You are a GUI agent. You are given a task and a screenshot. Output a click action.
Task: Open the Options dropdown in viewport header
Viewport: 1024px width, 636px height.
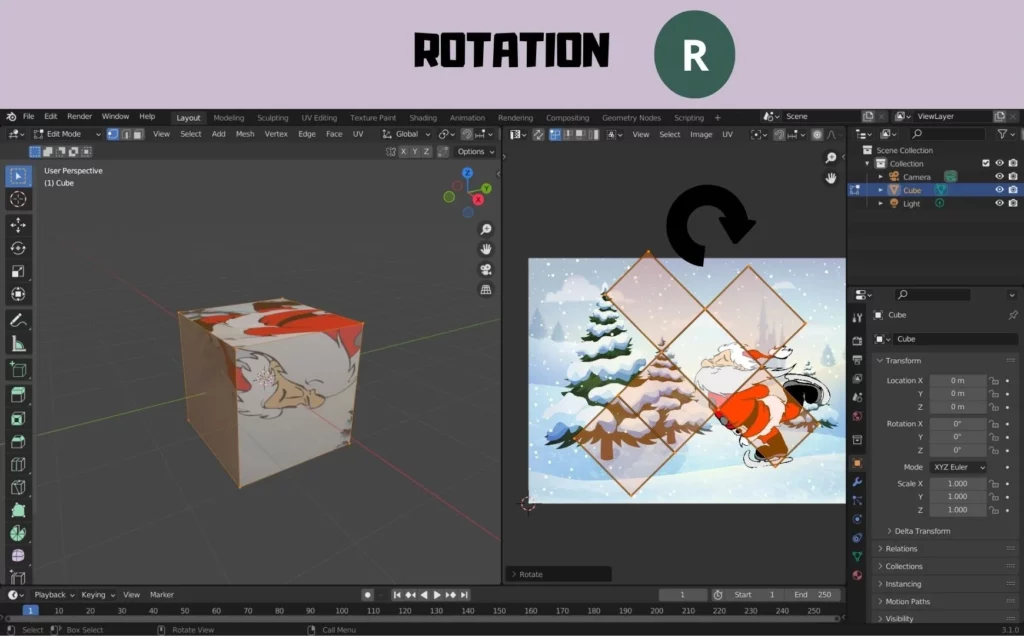pos(475,151)
